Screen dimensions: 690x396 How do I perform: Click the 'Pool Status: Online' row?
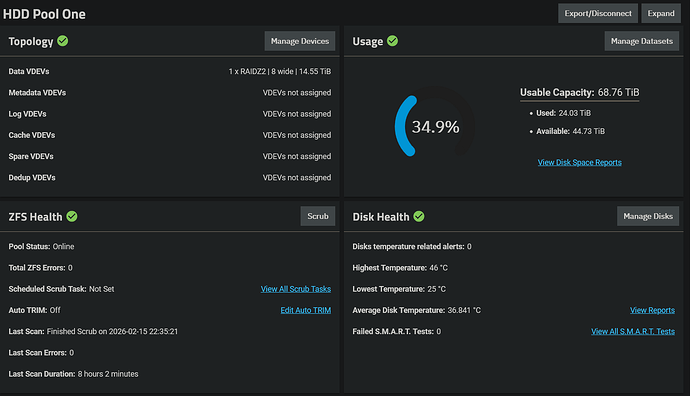[41, 246]
